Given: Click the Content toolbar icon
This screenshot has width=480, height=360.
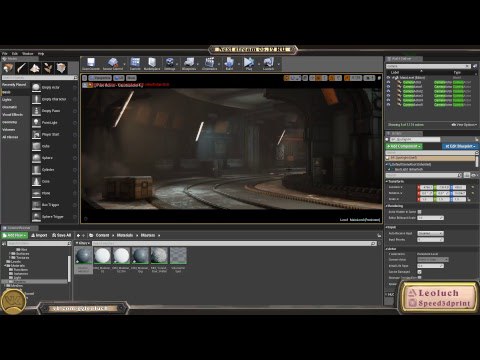Looking at the screenshot, I should pyautogui.click(x=135, y=62).
